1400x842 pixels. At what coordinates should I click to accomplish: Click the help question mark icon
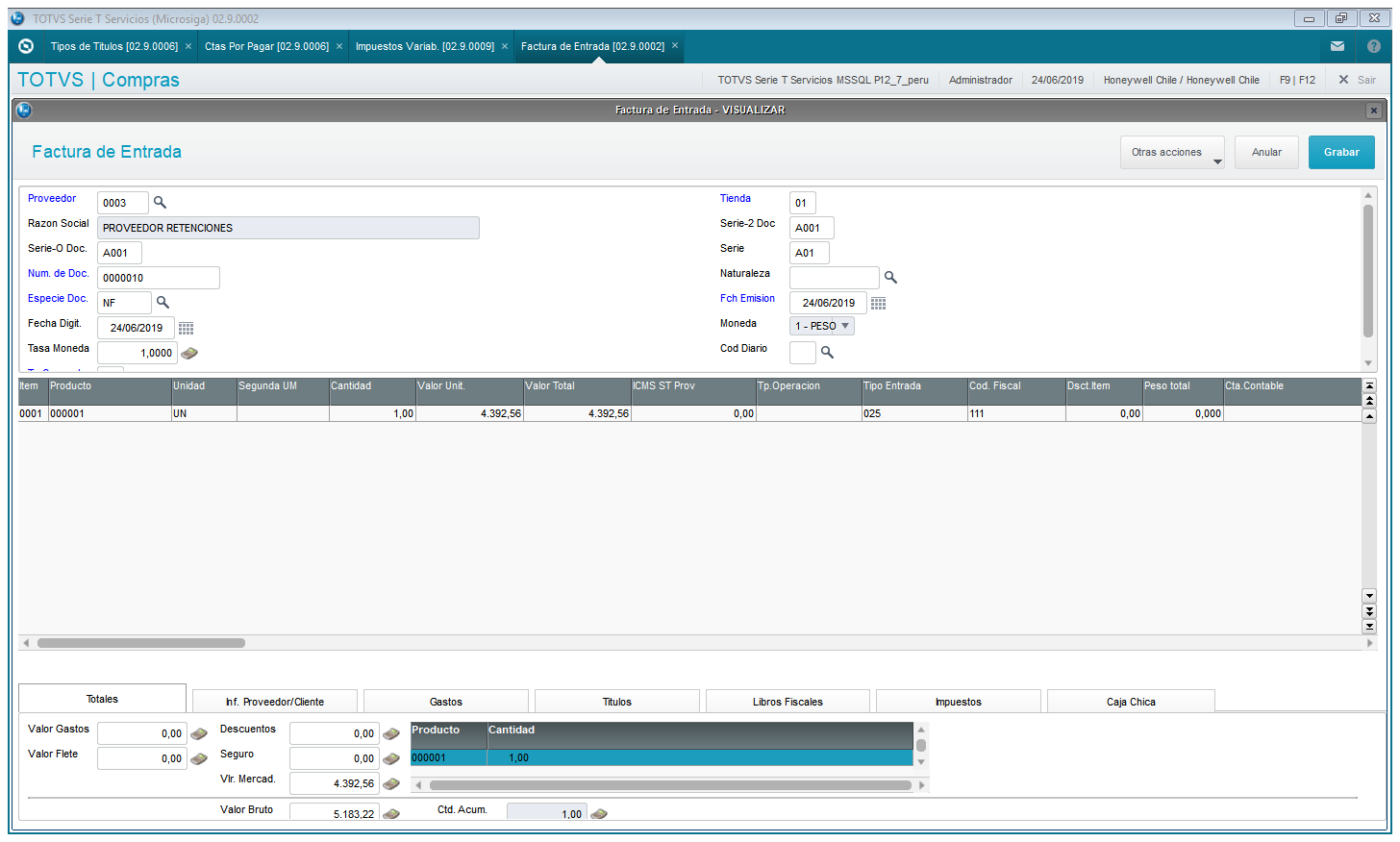(x=1374, y=46)
